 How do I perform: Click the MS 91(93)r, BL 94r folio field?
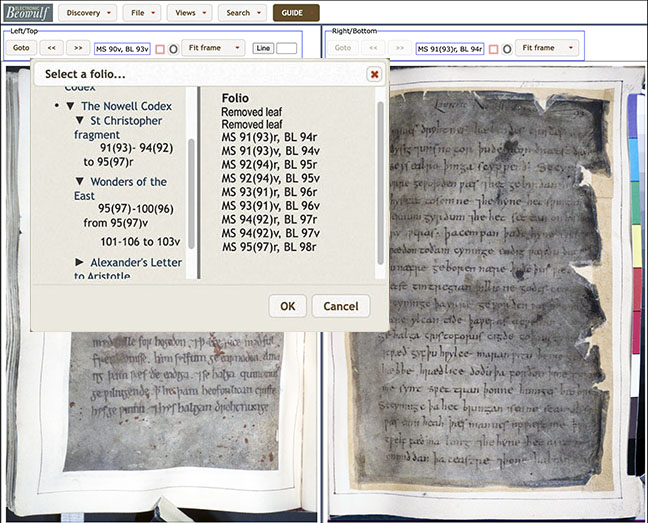[x=450, y=49]
